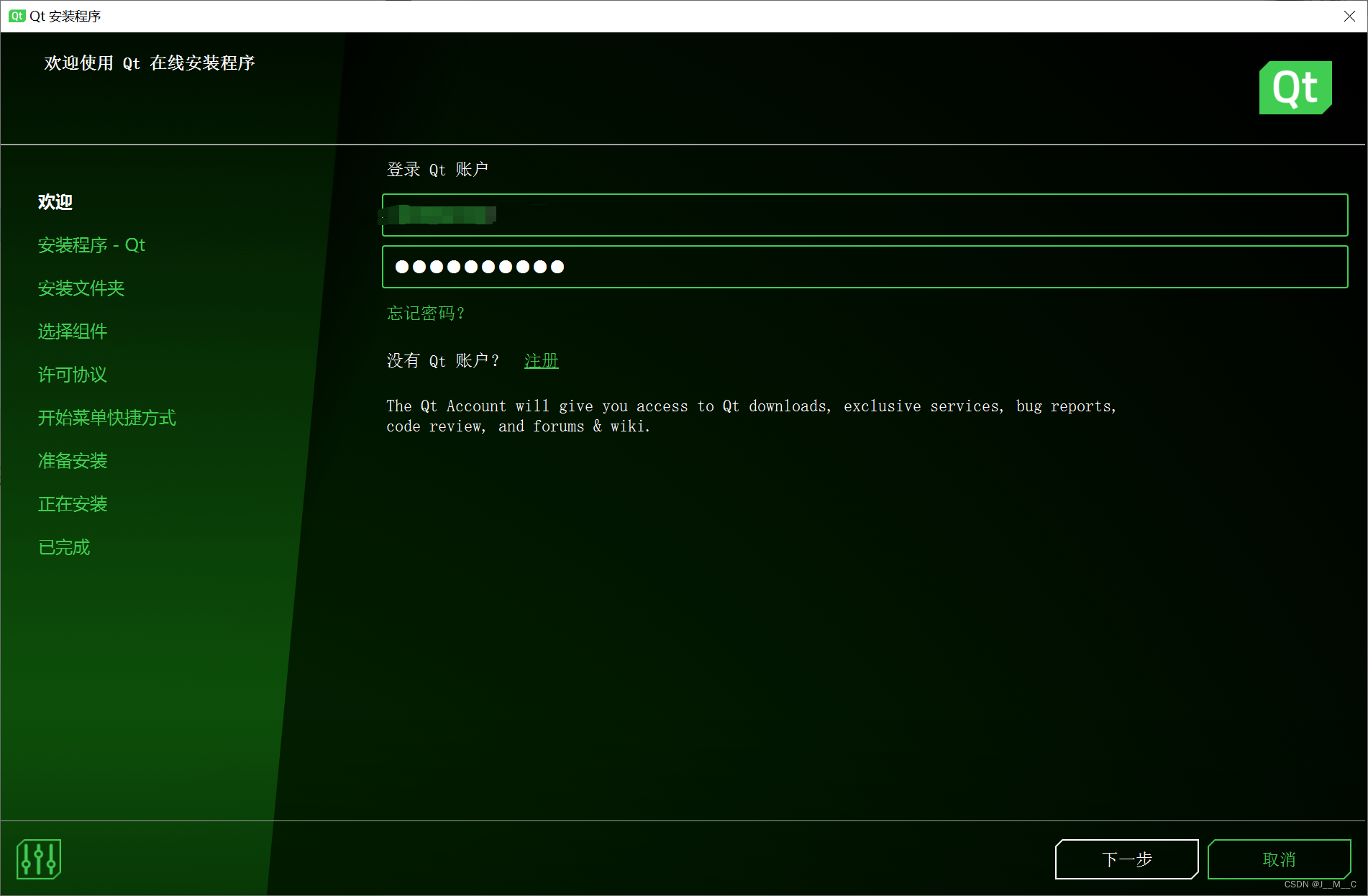Select the 安装程序 - Qt step

point(91,245)
